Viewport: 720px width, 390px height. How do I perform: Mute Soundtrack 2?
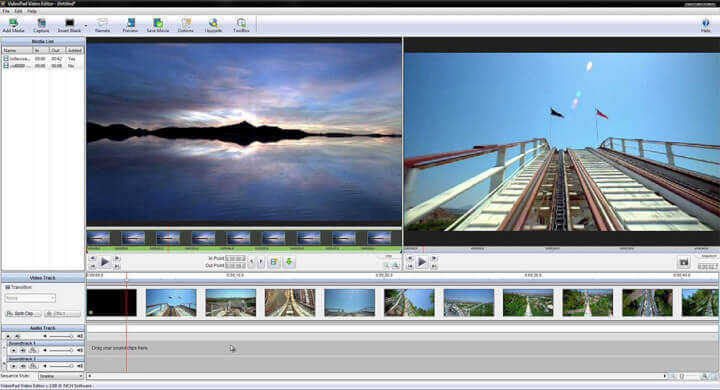[x=22, y=366]
